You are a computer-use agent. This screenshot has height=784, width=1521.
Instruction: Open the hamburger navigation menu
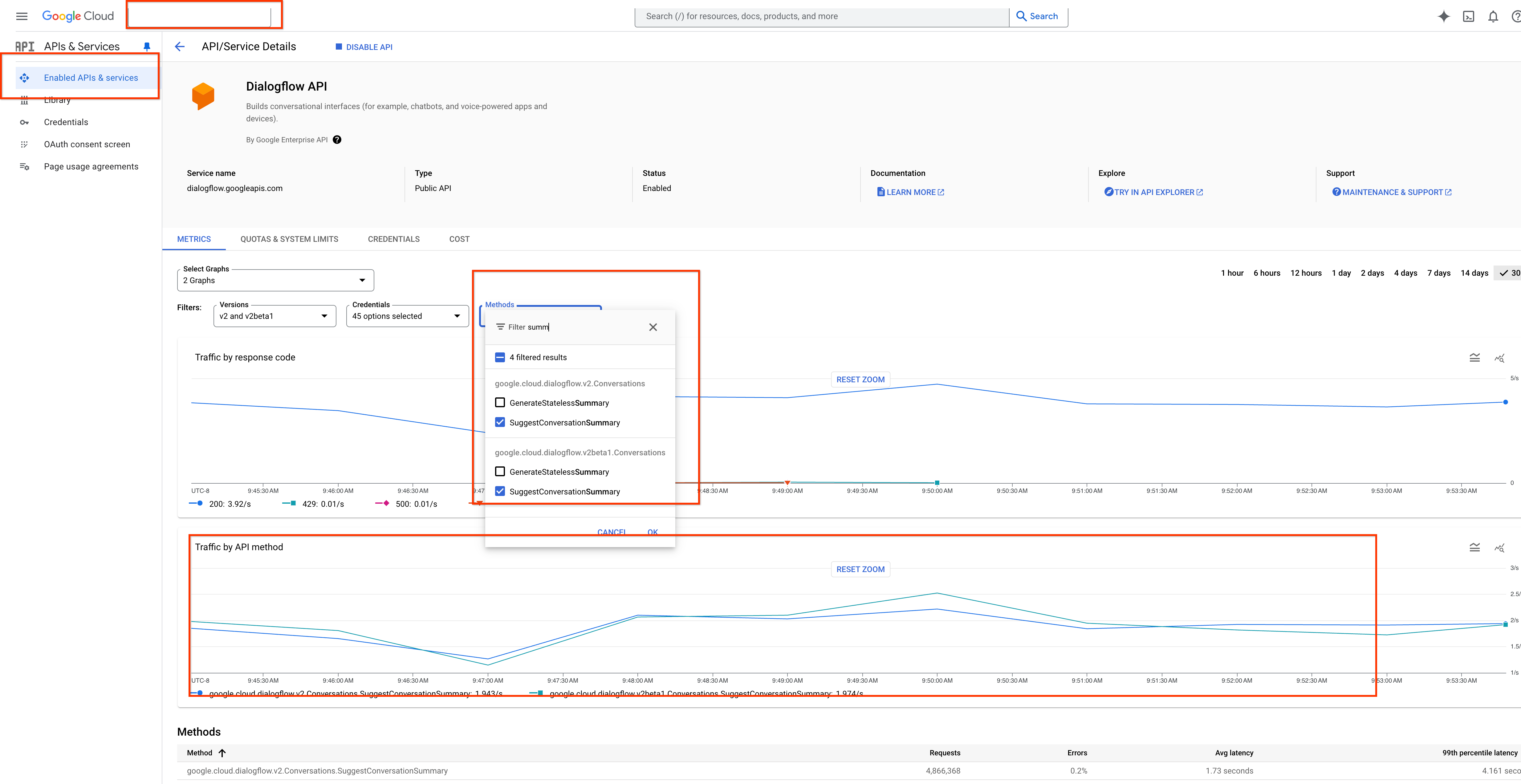pyautogui.click(x=22, y=16)
